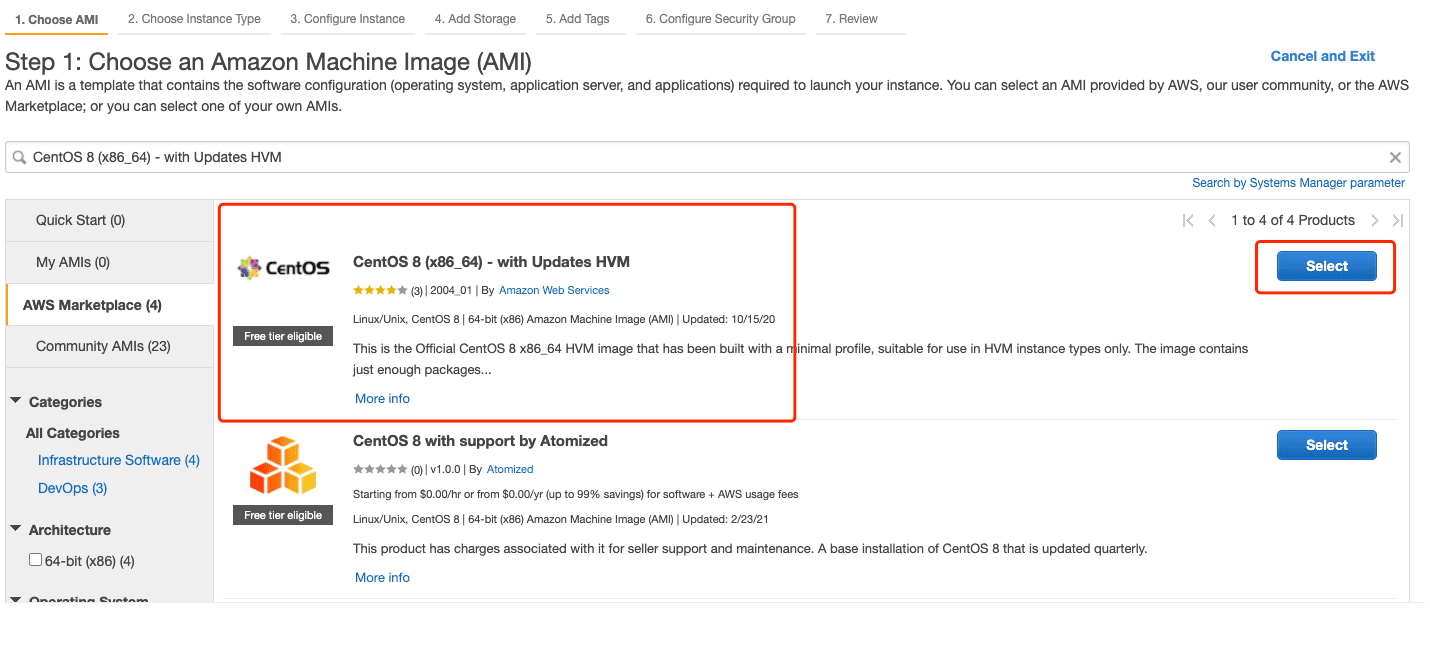Go to previous page of products
Image resolution: width=1430 pixels, height=664 pixels.
point(1212,221)
